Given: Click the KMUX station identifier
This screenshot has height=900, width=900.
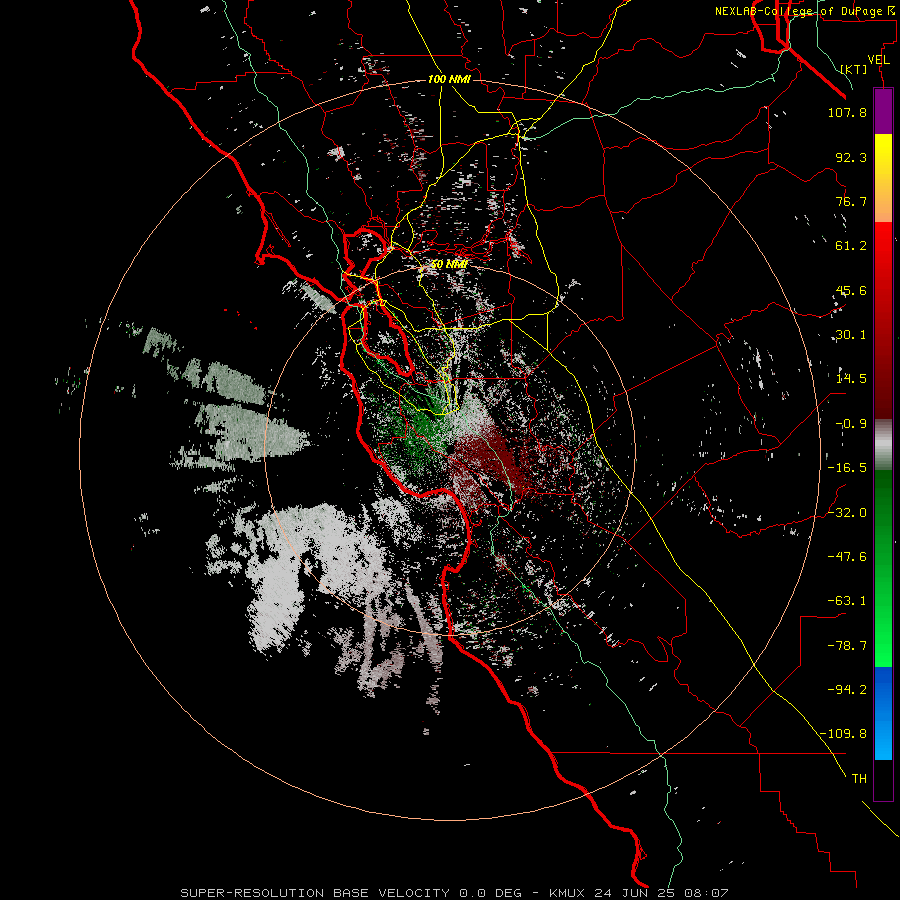Looking at the screenshot, I should [568, 893].
